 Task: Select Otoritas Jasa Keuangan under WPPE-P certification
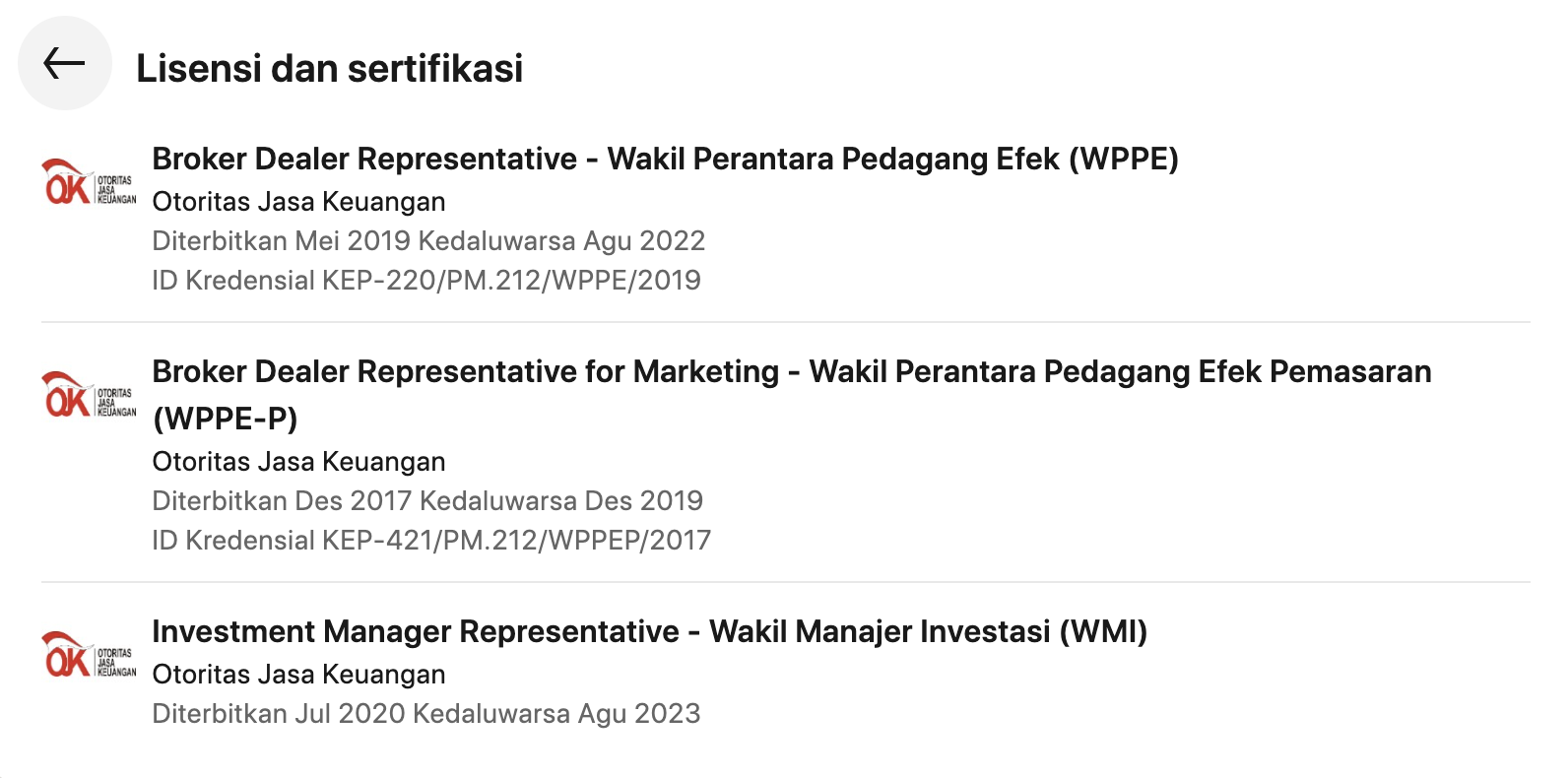click(298, 461)
